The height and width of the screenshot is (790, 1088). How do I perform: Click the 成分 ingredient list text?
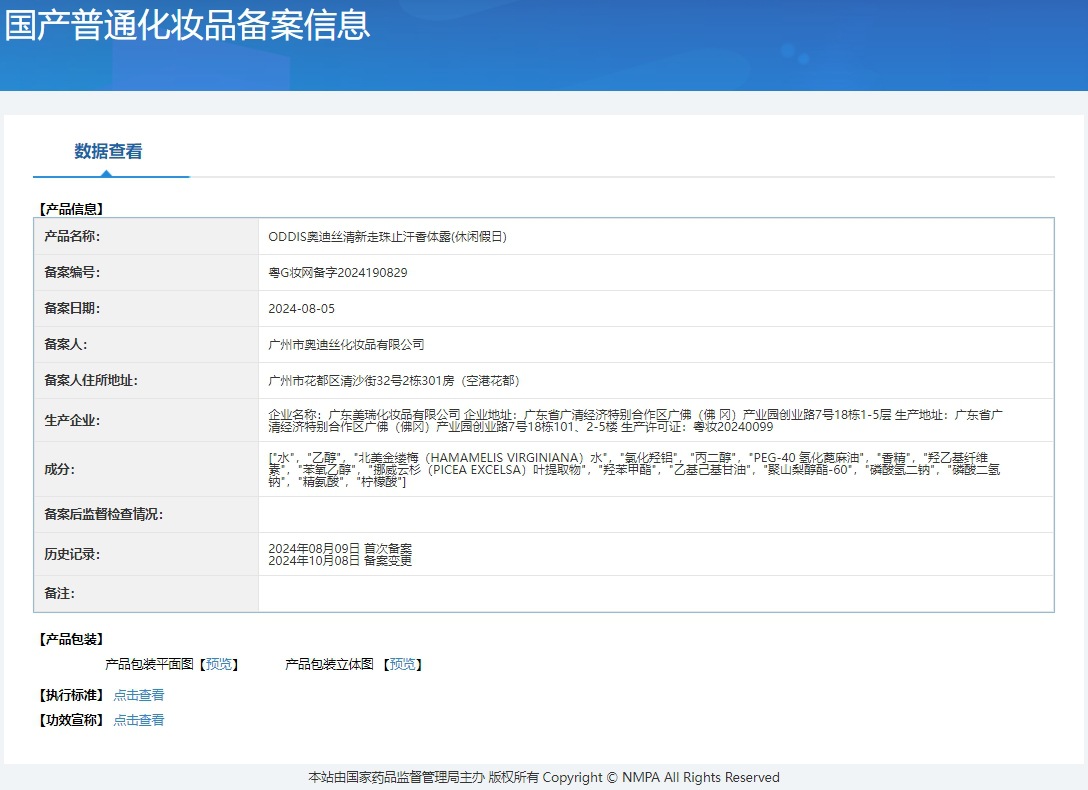634,470
